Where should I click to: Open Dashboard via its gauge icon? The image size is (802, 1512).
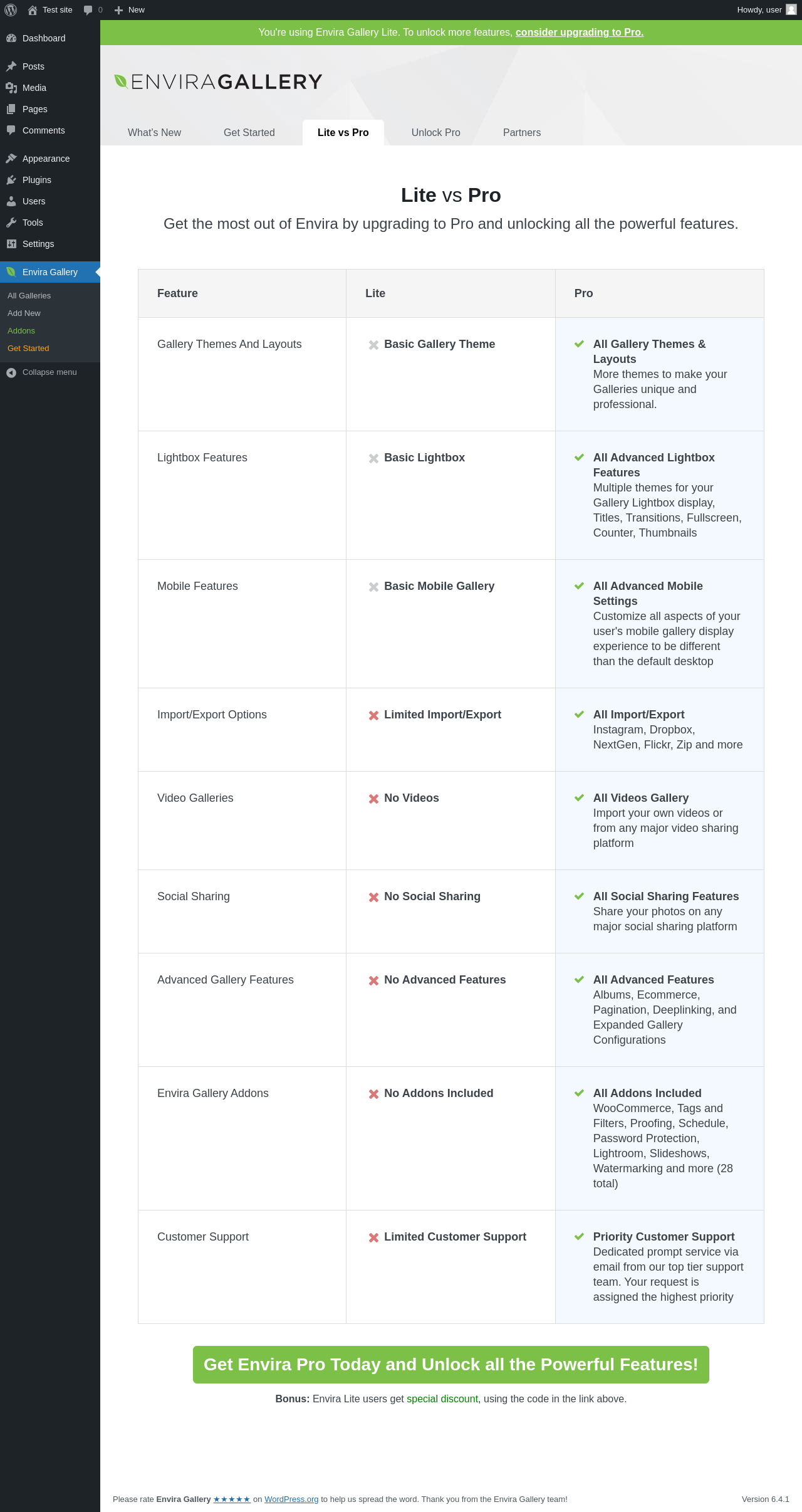click(x=11, y=38)
